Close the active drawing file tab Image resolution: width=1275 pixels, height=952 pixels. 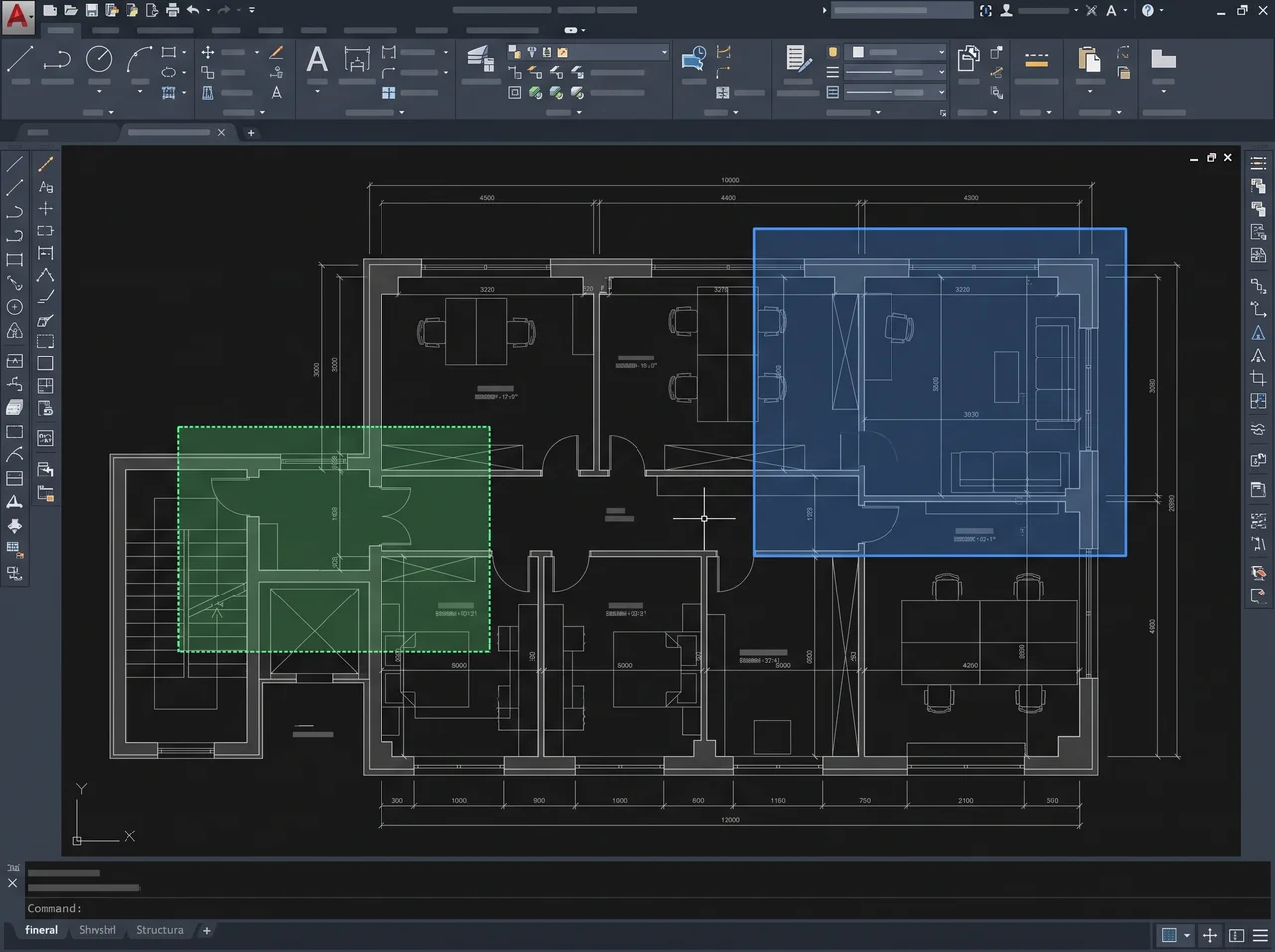[x=221, y=132]
